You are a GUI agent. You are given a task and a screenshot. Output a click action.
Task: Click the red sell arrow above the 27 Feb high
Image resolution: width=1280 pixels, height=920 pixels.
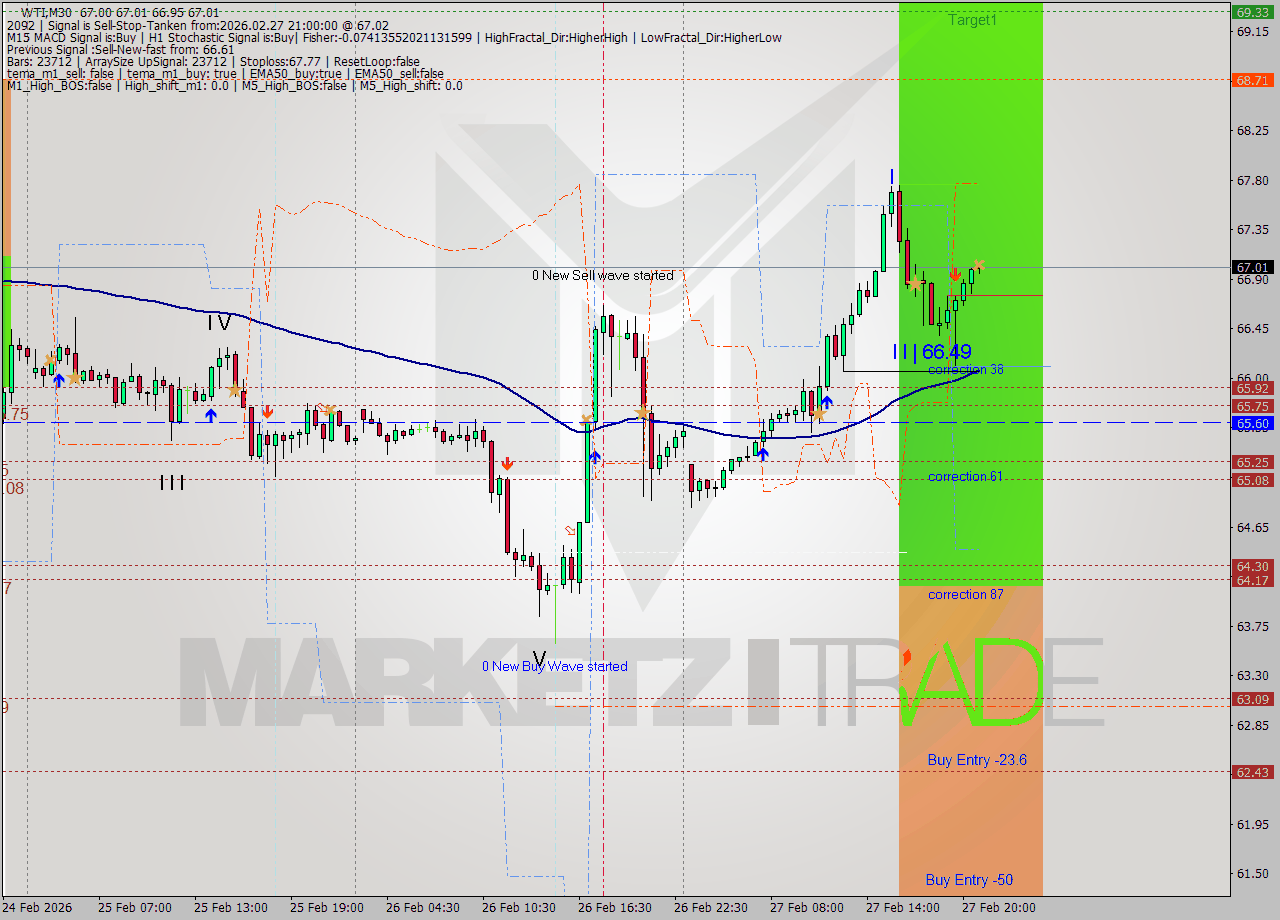pos(955,273)
